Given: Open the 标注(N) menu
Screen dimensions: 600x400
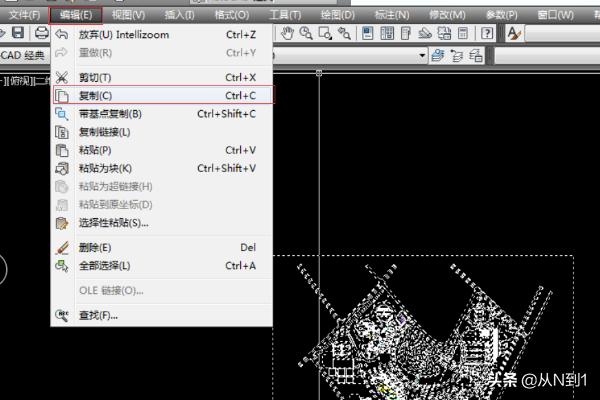Looking at the screenshot, I should coord(392,15).
